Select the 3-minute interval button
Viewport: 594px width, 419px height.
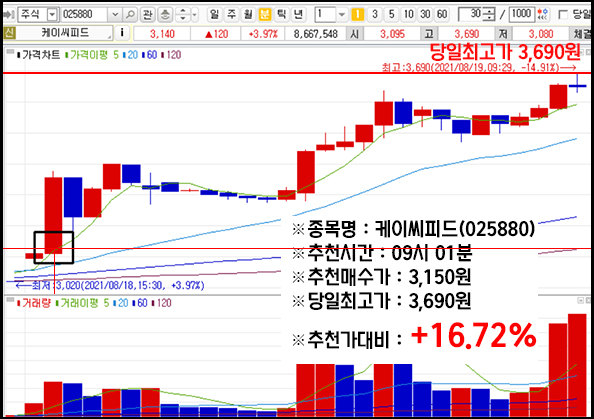click(375, 14)
